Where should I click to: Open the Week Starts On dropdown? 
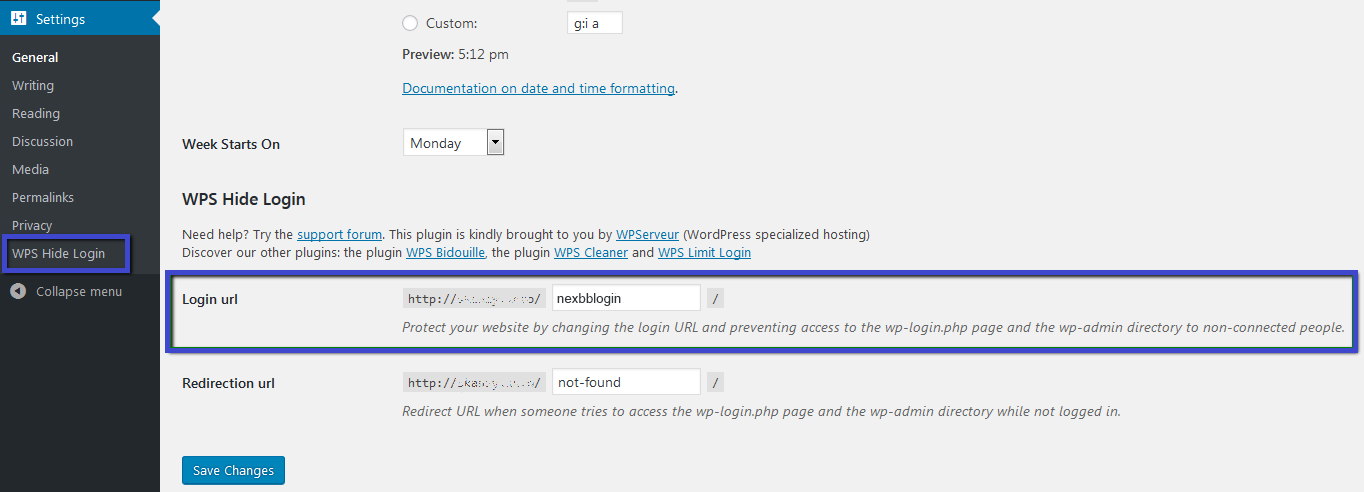454,143
